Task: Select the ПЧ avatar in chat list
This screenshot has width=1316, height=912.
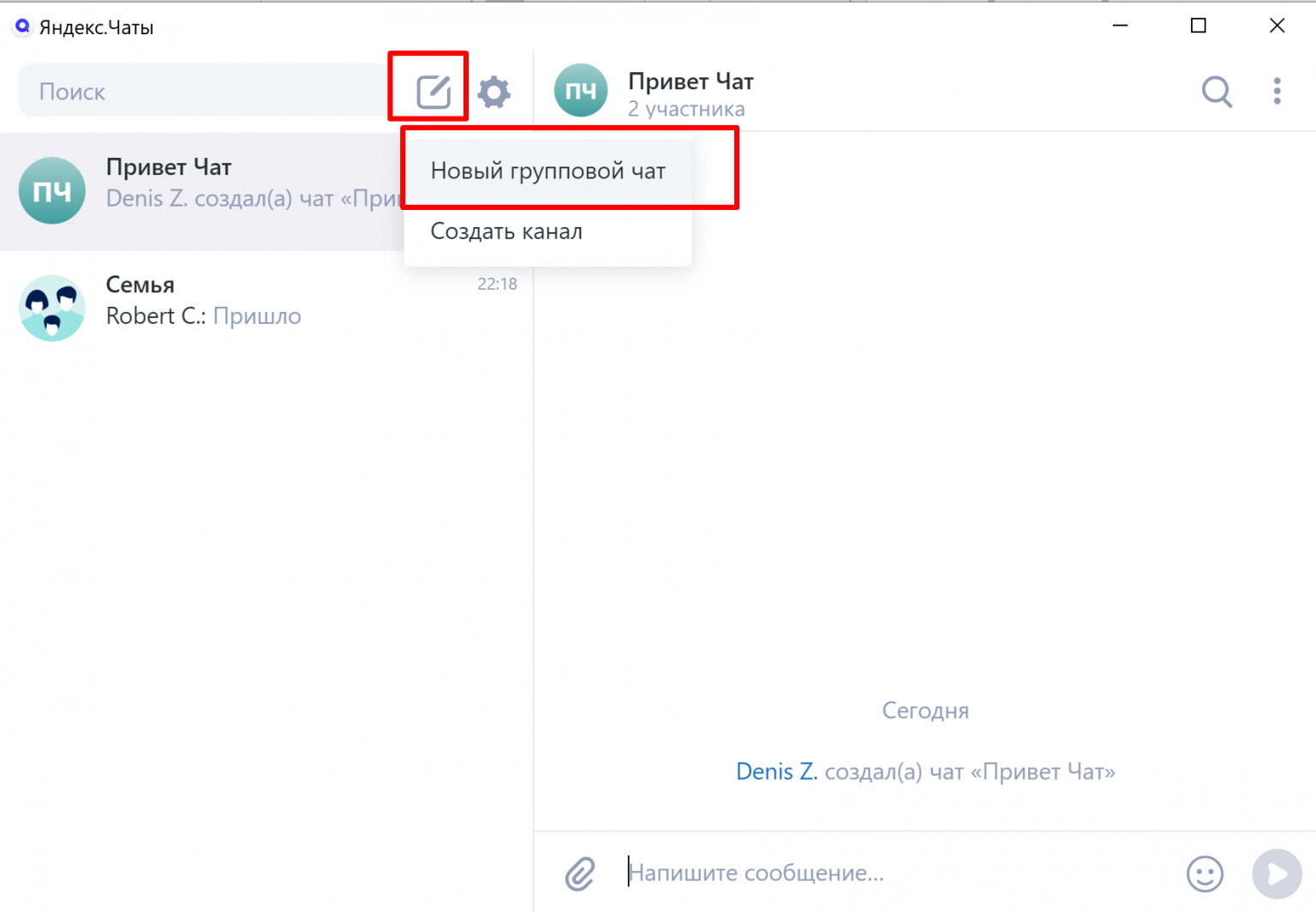Action: [x=52, y=190]
